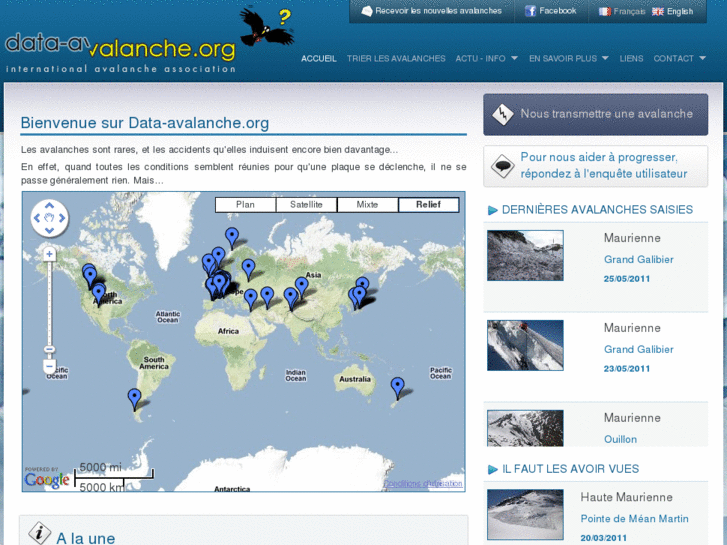Expand the ACTU - INFO dropdown arrow
This screenshot has width=727, height=545.
tap(514, 58)
